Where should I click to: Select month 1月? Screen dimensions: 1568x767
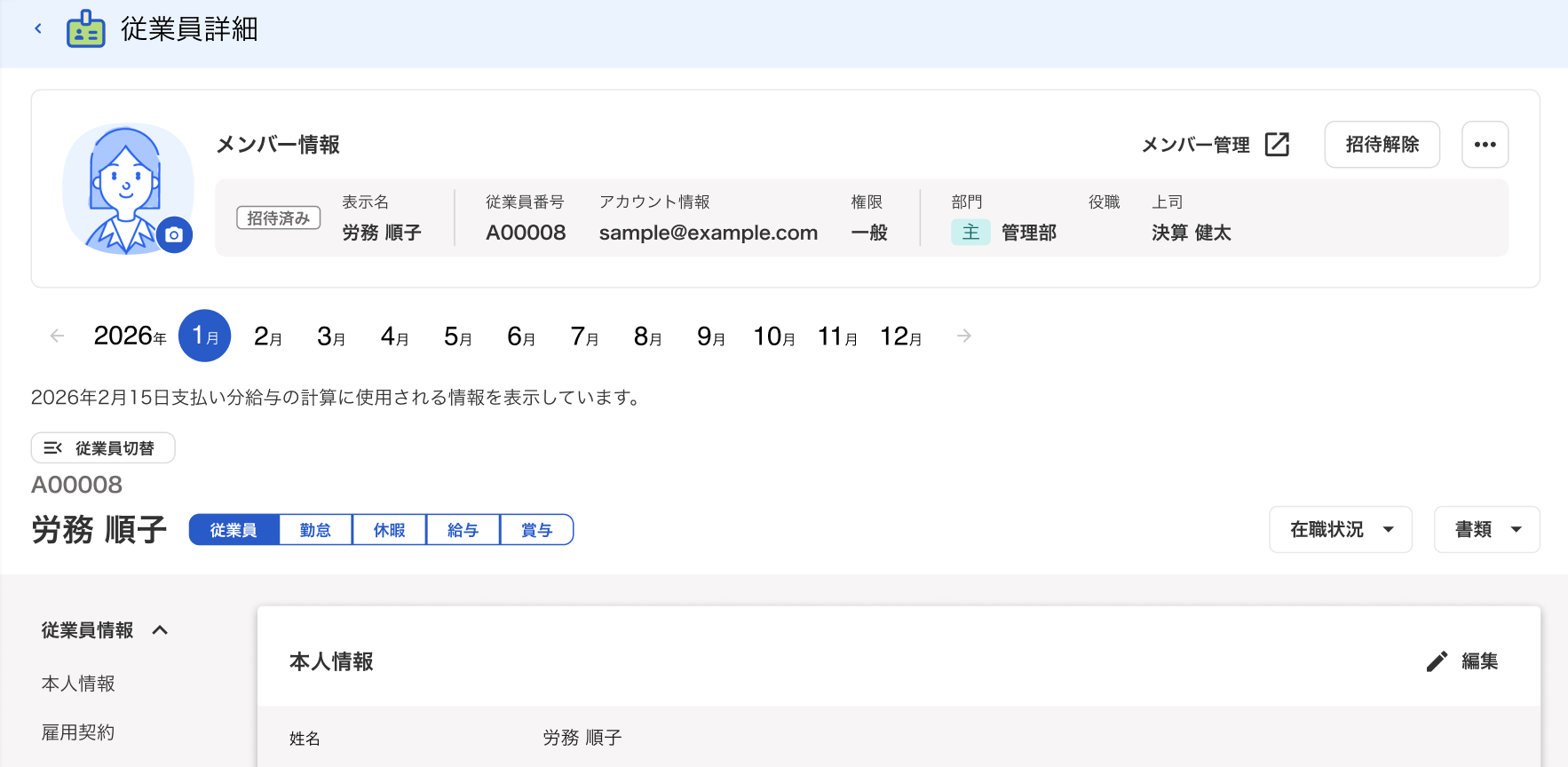(x=205, y=336)
